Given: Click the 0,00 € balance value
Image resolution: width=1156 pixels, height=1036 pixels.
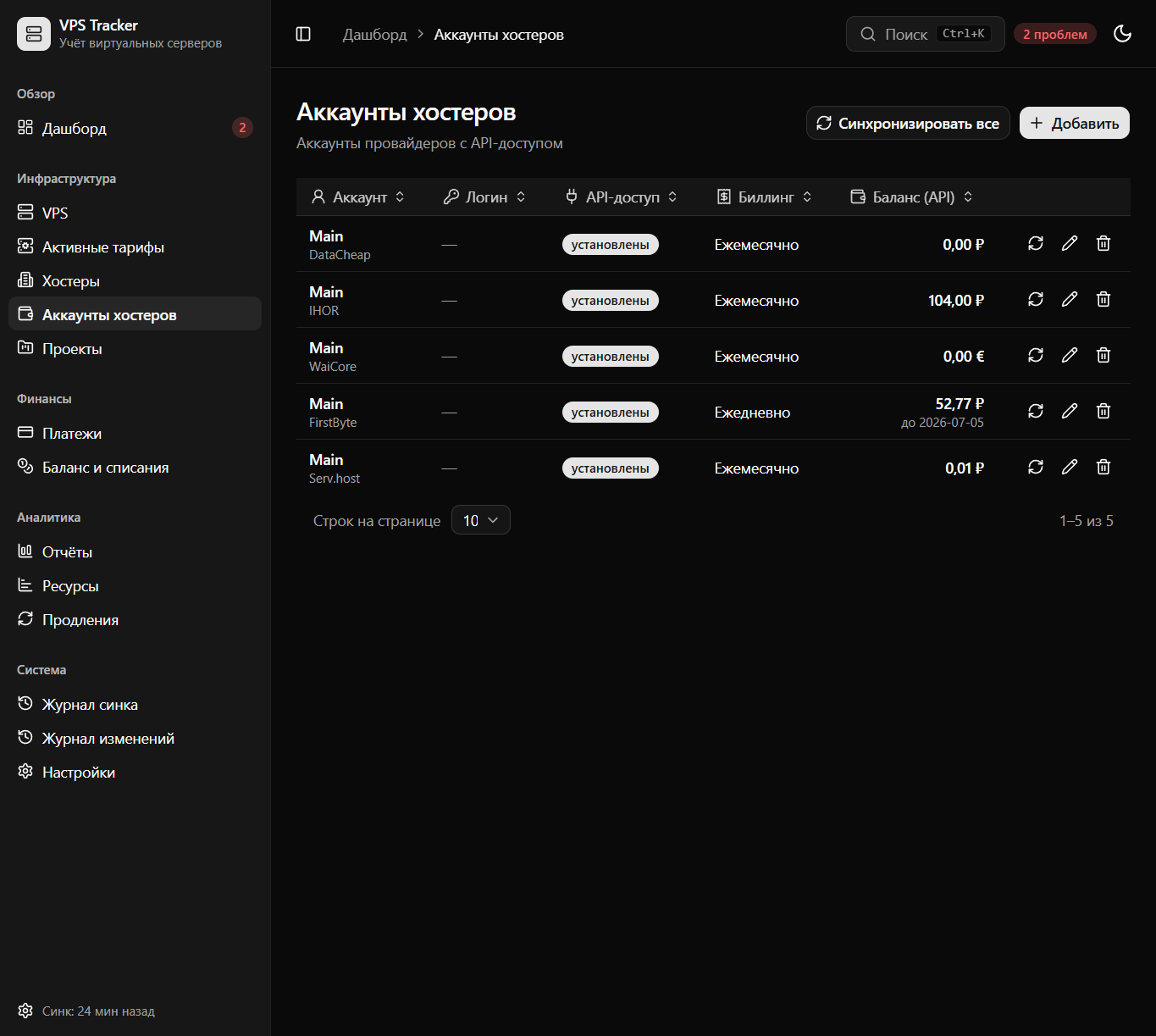Looking at the screenshot, I should (x=964, y=356).
